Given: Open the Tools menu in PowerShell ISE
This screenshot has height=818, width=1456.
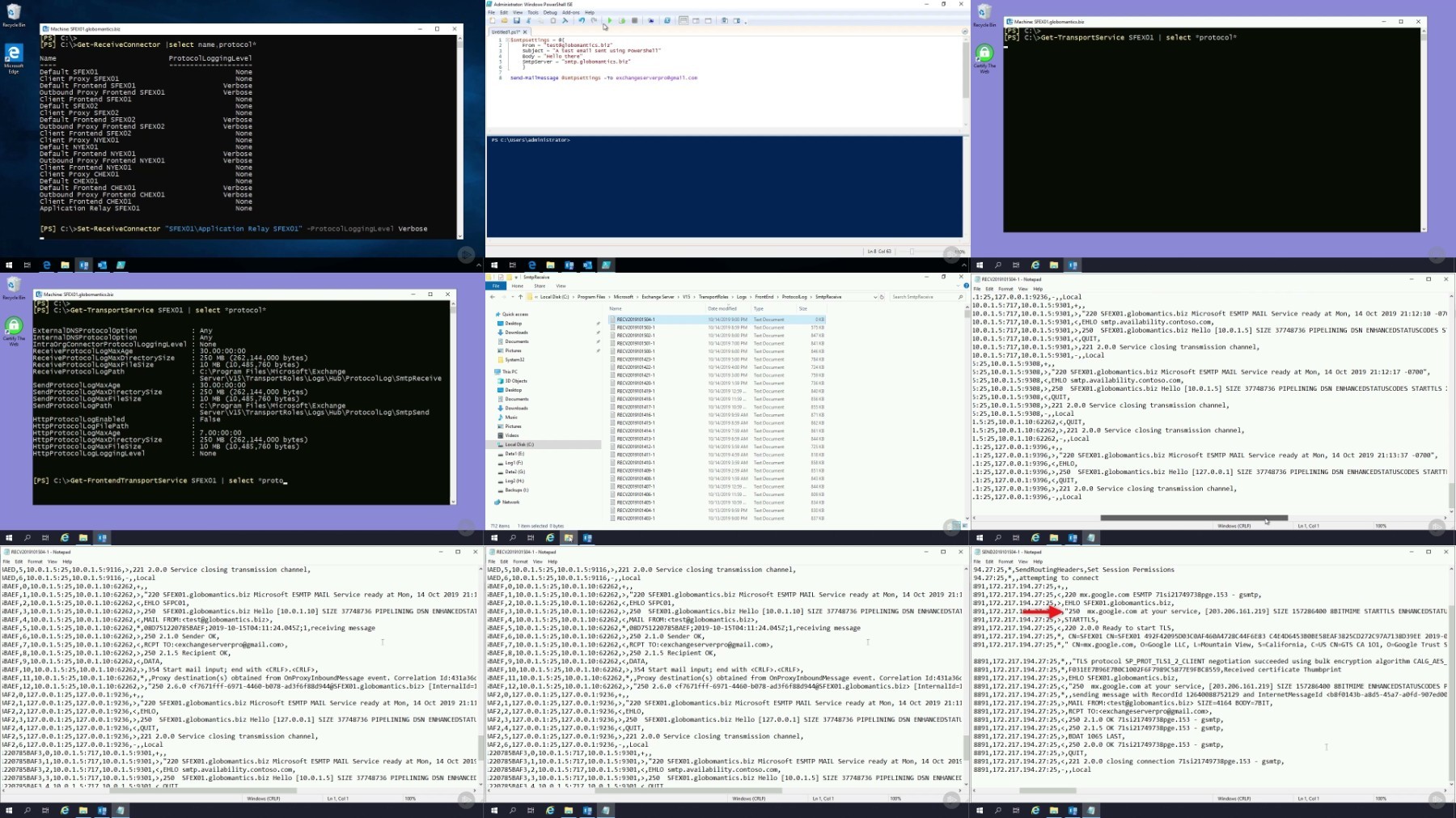Looking at the screenshot, I should click(x=533, y=12).
